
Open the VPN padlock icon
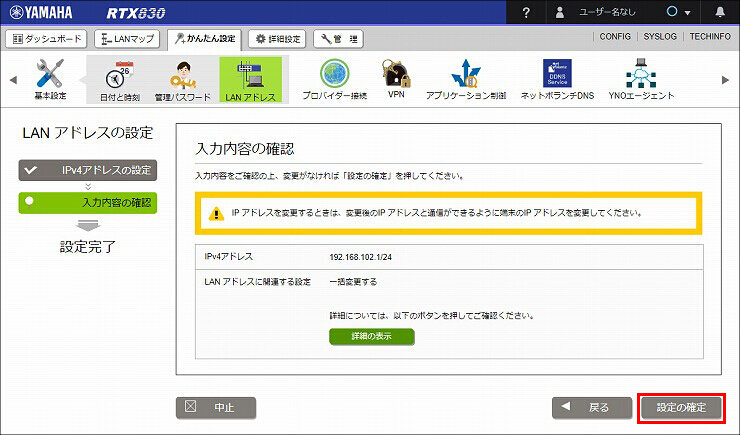(396, 79)
